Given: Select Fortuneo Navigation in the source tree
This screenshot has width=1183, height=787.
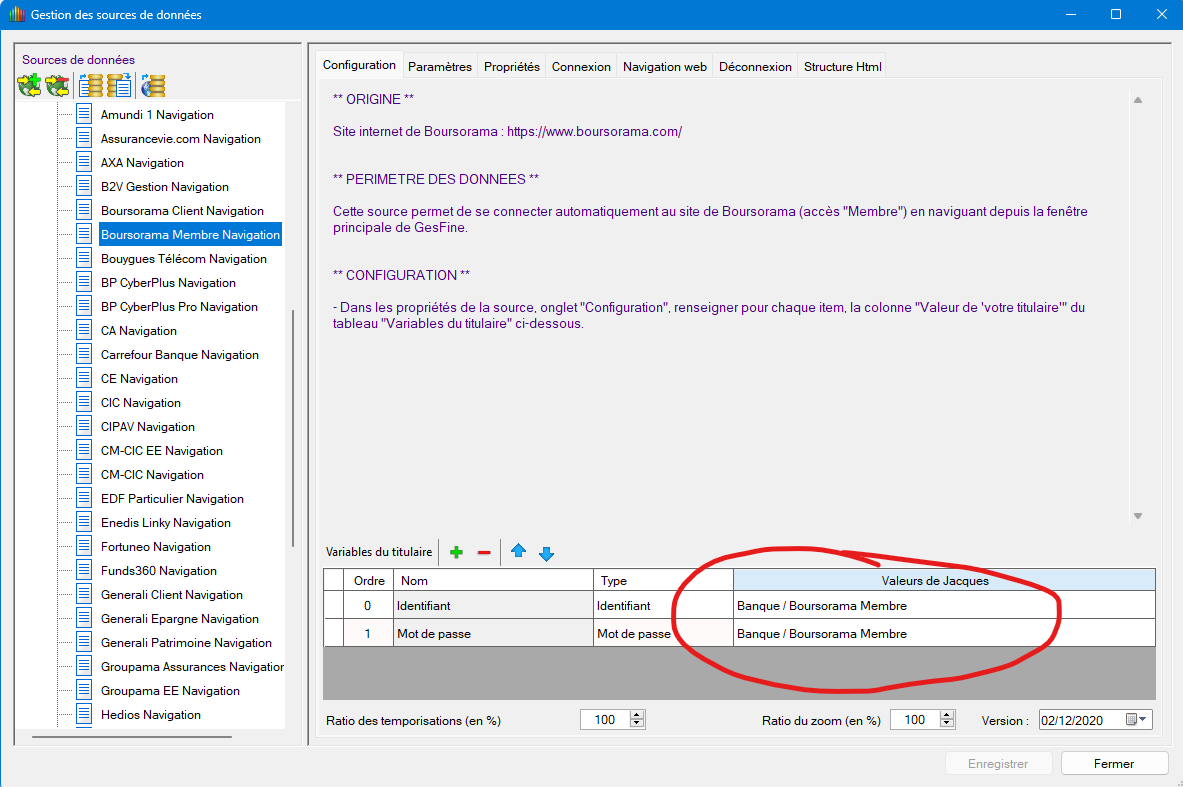Looking at the screenshot, I should click(155, 547).
